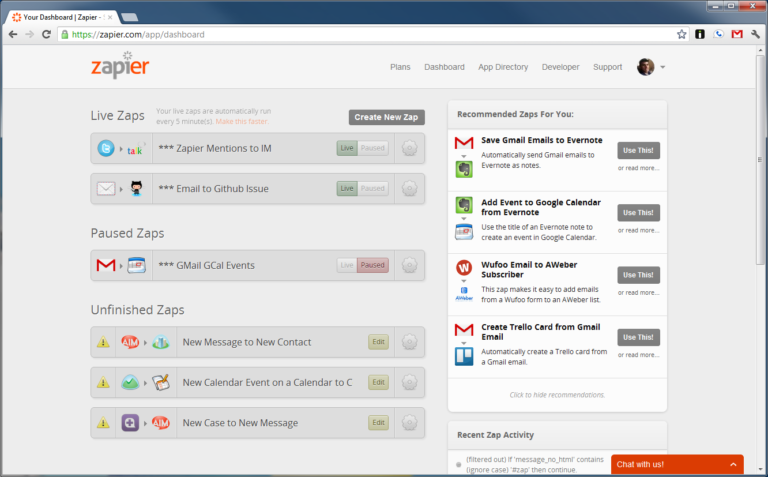Click to hide recommendations
The width and height of the screenshot is (768, 477).
557,395
